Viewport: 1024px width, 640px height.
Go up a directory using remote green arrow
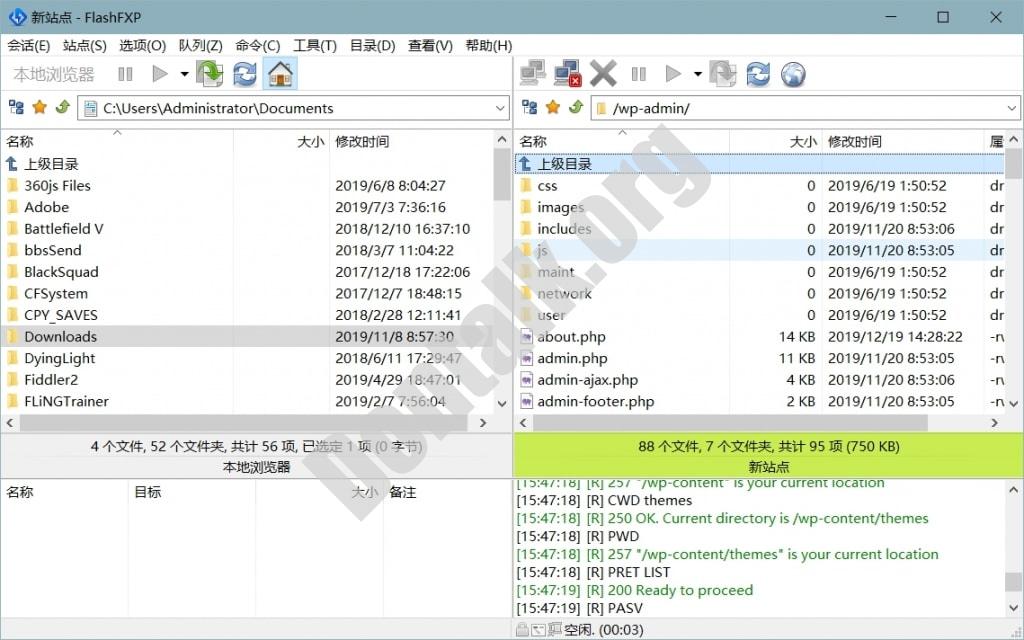coord(576,108)
